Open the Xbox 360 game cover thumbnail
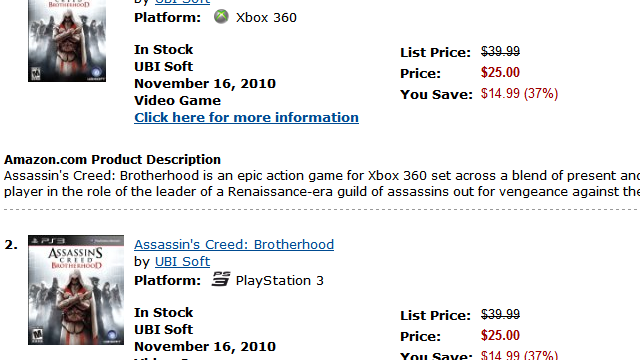Image resolution: width=640 pixels, height=360 pixels. point(67,40)
